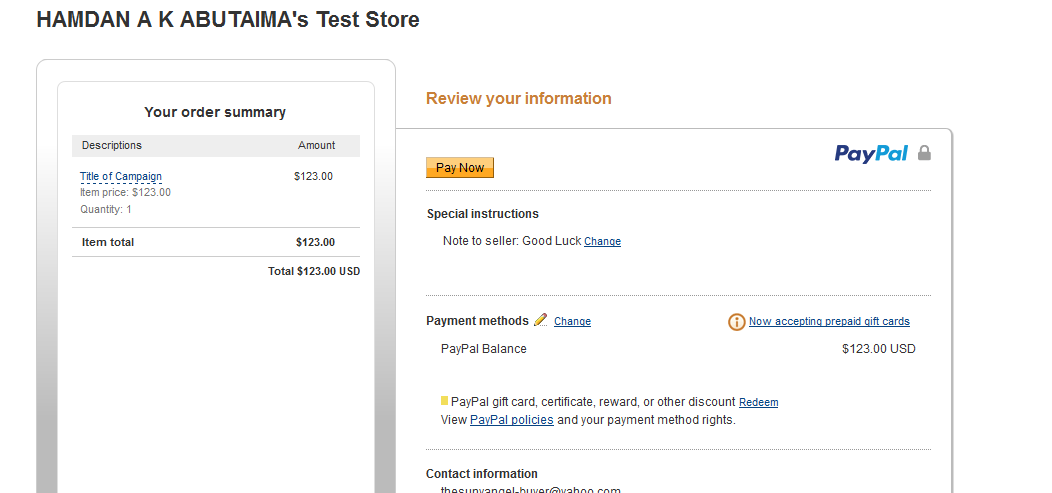Click the gray padlock security icon
The image size is (1052, 493).
(924, 153)
